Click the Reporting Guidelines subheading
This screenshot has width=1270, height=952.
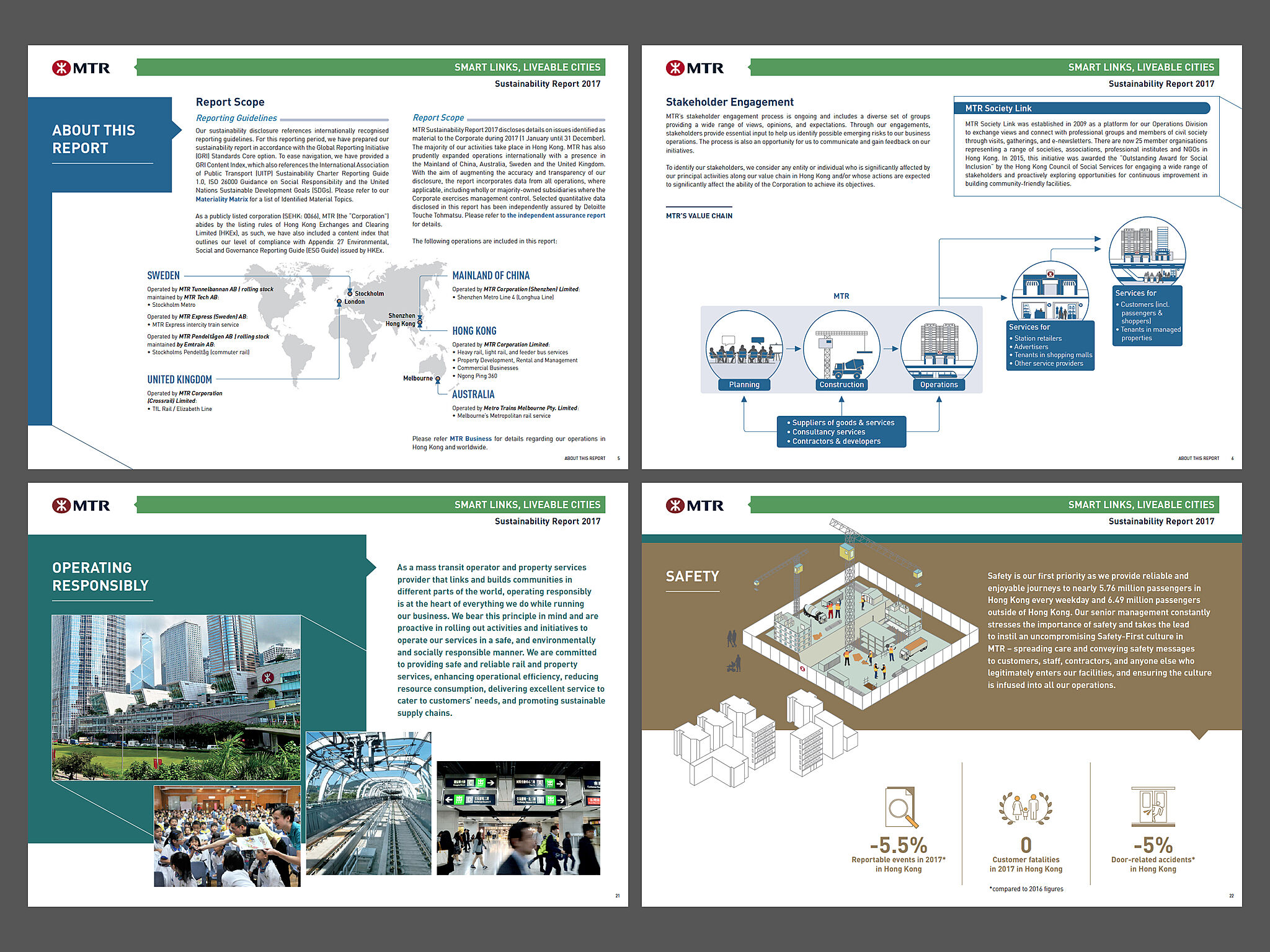(236, 118)
